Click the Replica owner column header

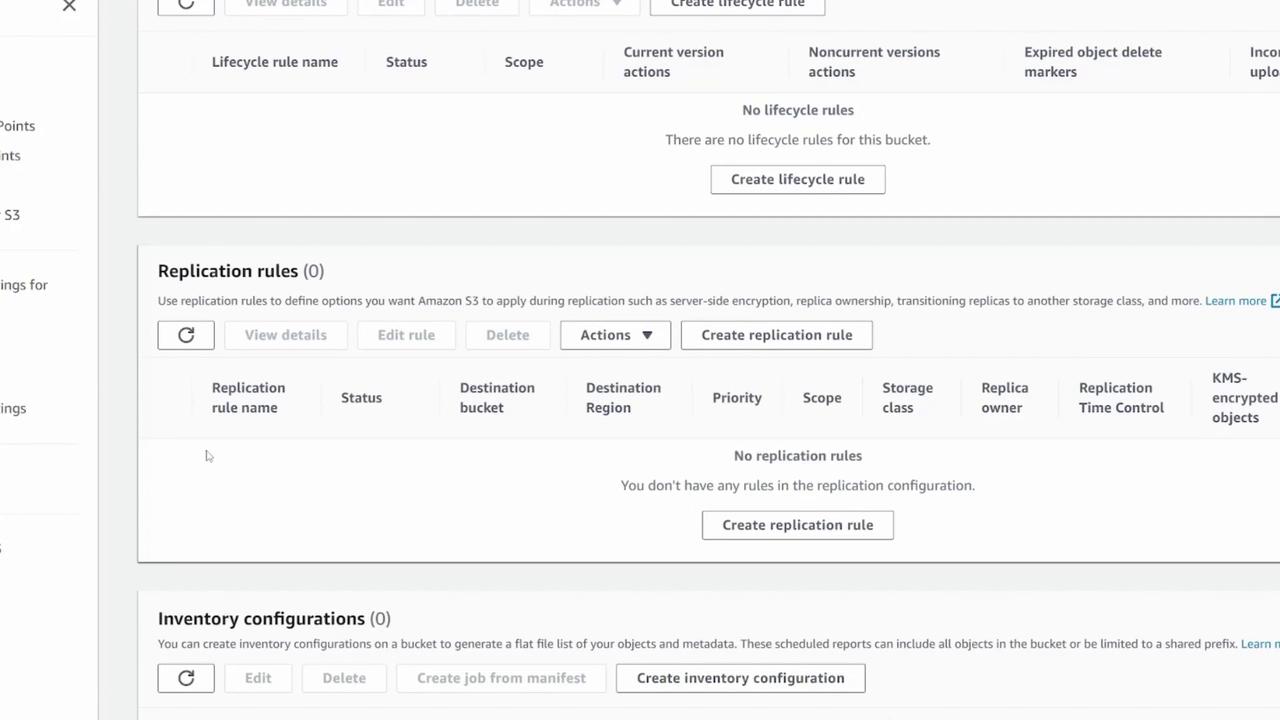[1004, 398]
